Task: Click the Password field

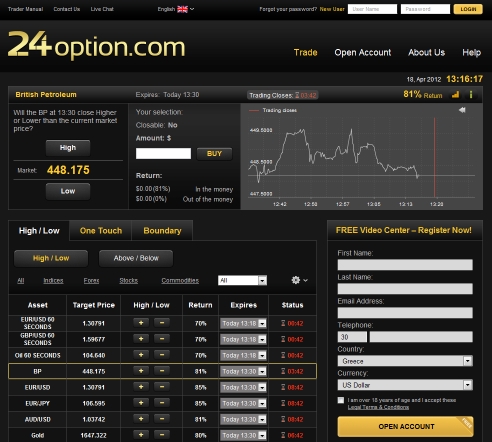Action: click(x=425, y=9)
